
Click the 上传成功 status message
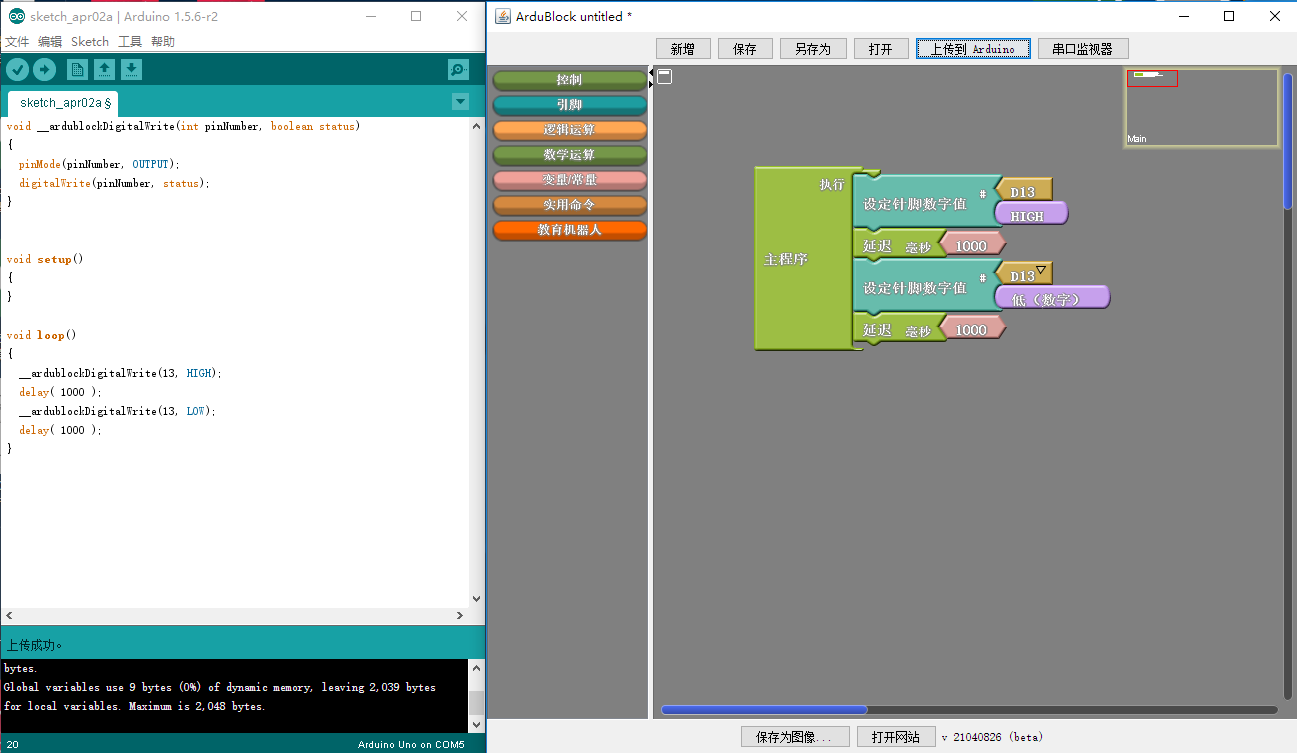coord(35,645)
